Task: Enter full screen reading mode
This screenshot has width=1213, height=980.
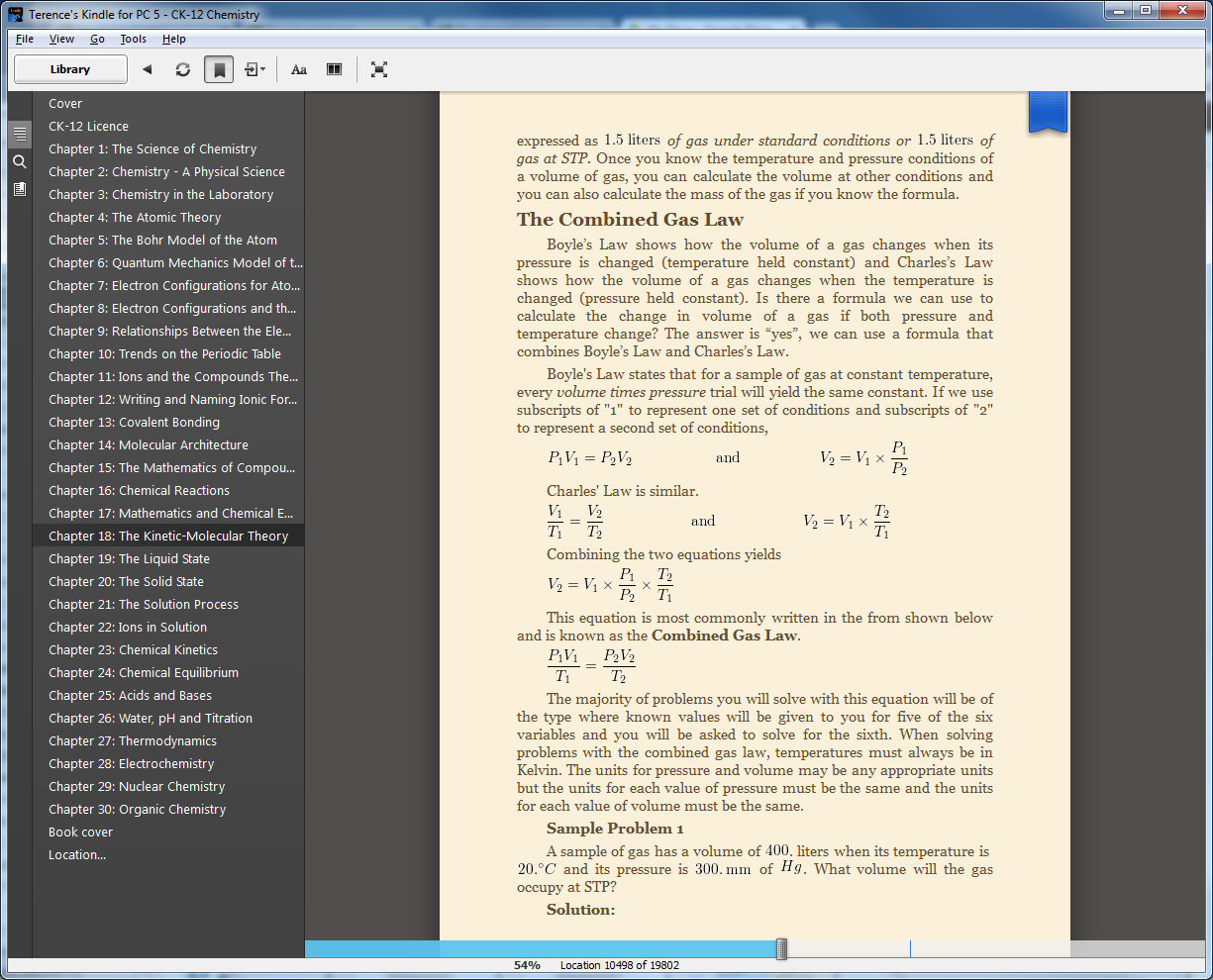Action: pyautogui.click(x=379, y=69)
